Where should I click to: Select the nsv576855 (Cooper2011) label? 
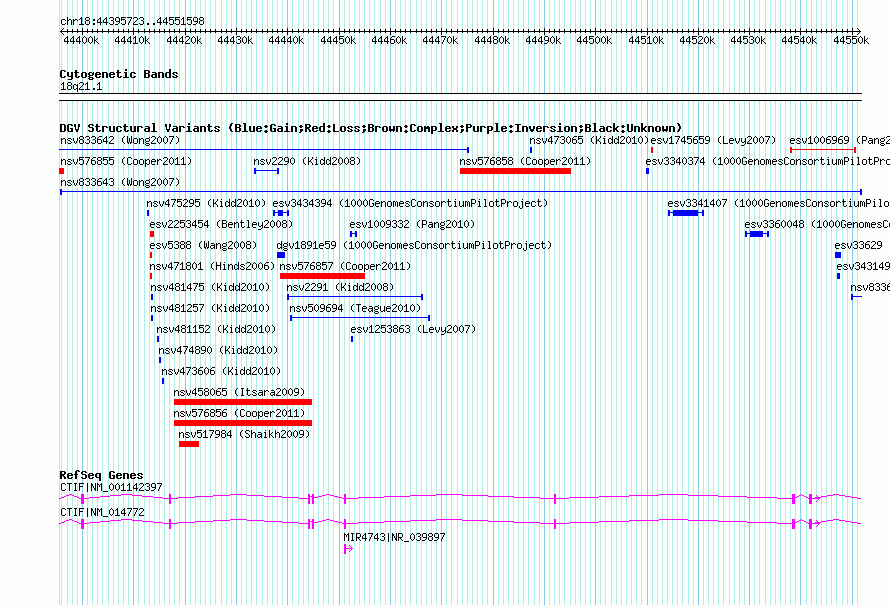(x=126, y=161)
